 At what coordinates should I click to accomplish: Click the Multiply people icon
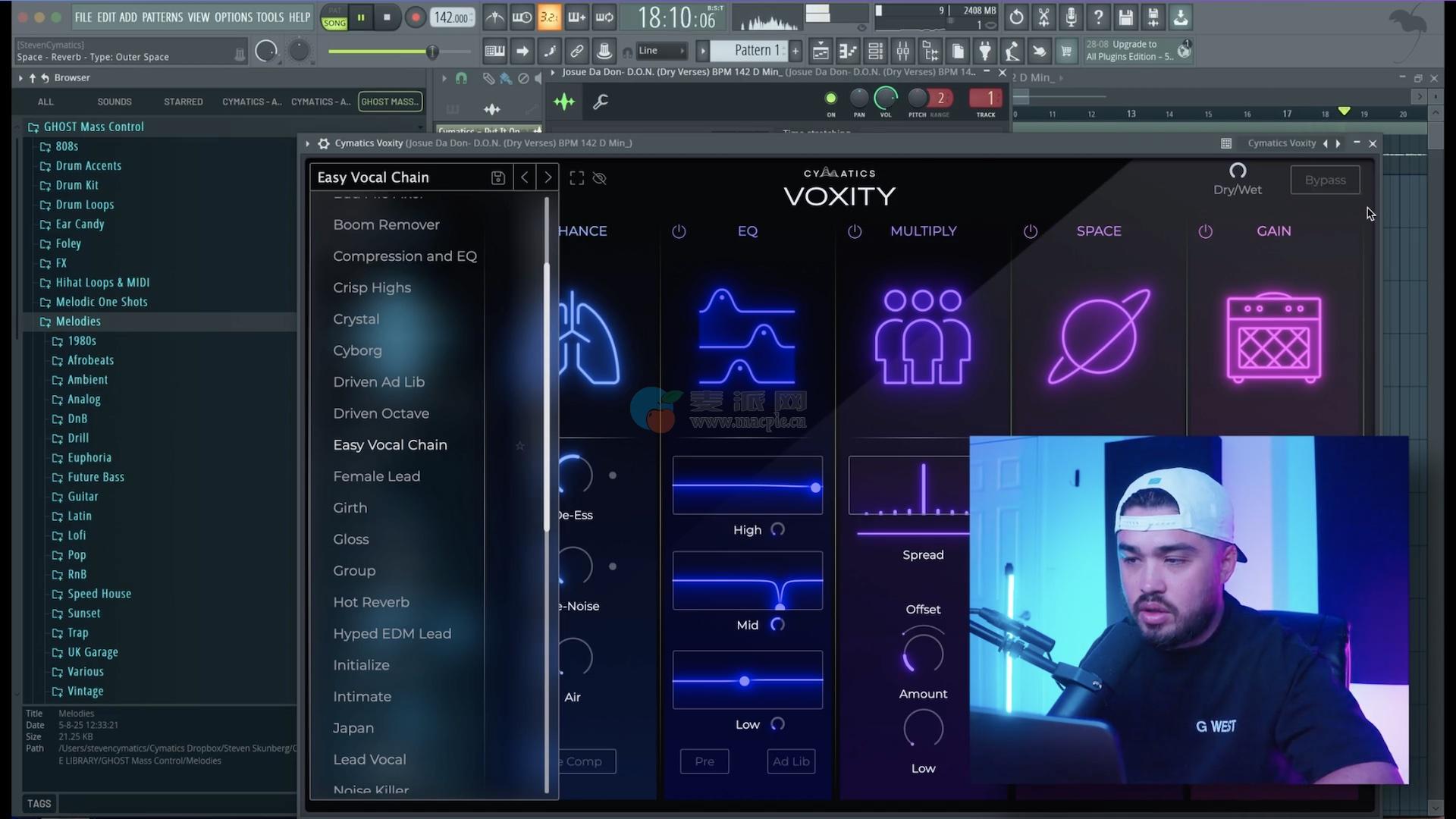coord(922,336)
